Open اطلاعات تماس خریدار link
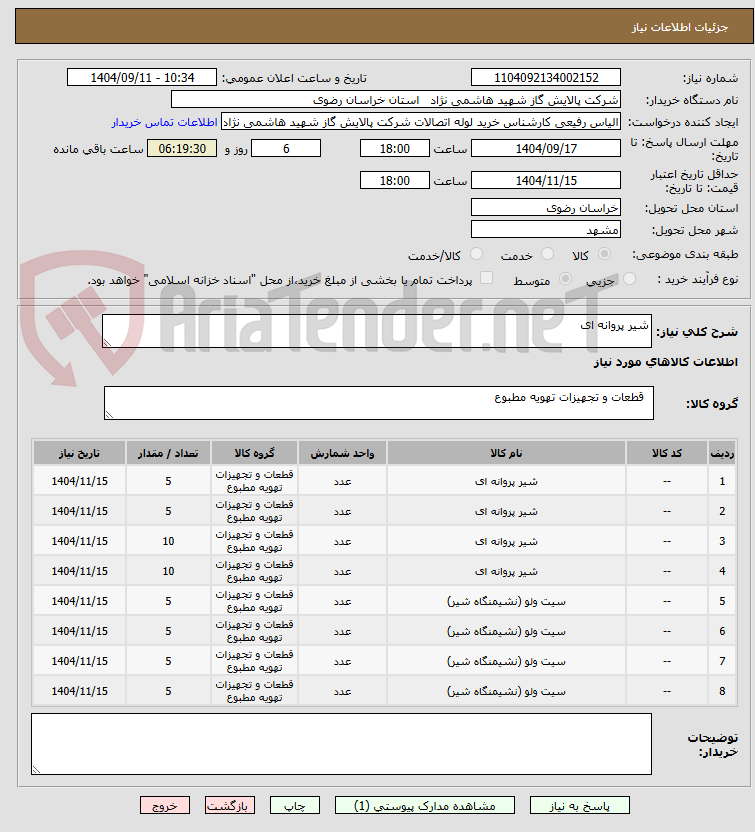This screenshot has height=832, width=755. tap(164, 122)
